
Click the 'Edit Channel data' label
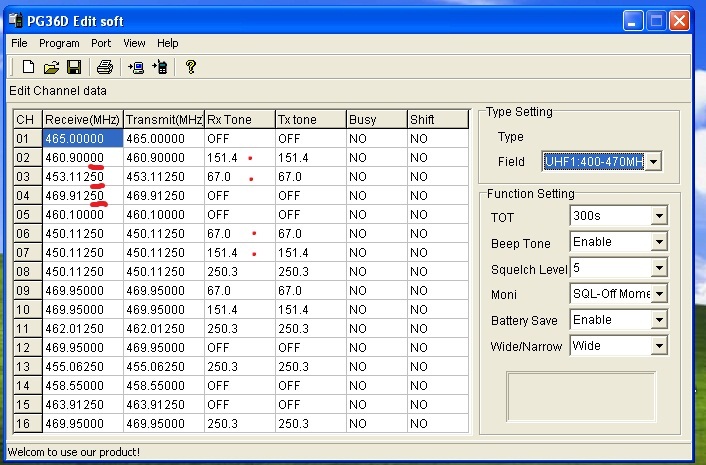coord(58,91)
